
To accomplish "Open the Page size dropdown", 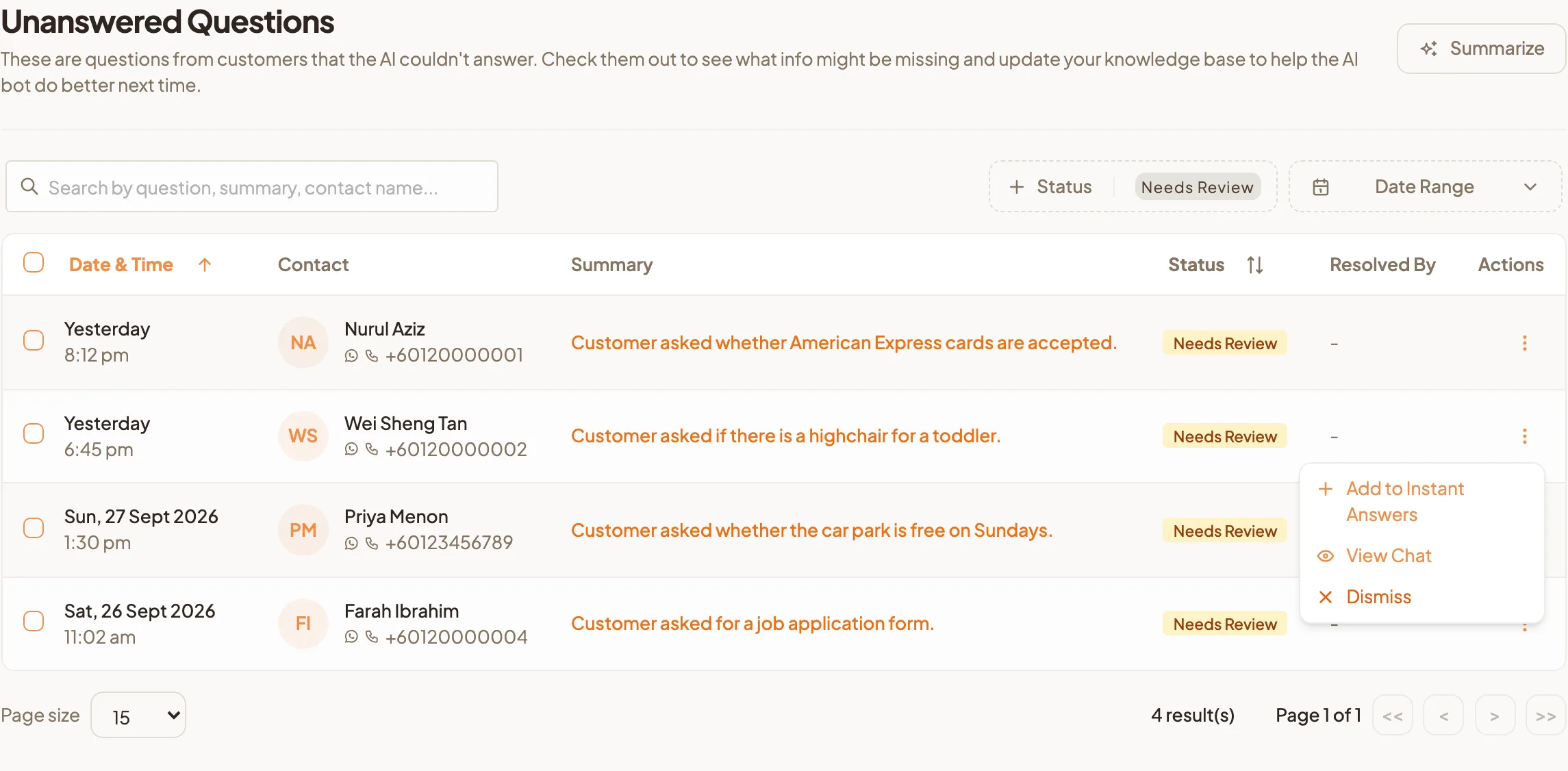I will click(138, 716).
